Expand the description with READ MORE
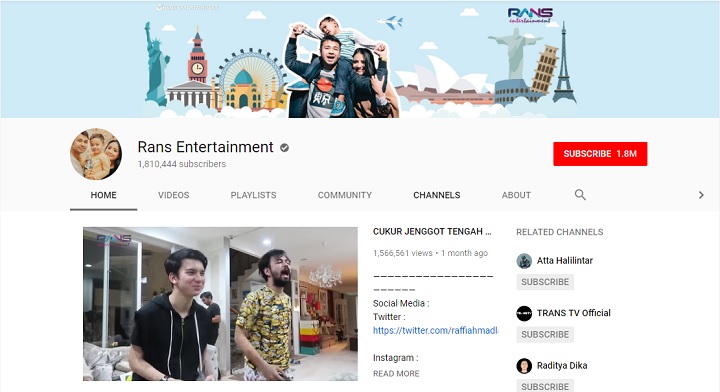 [x=396, y=374]
